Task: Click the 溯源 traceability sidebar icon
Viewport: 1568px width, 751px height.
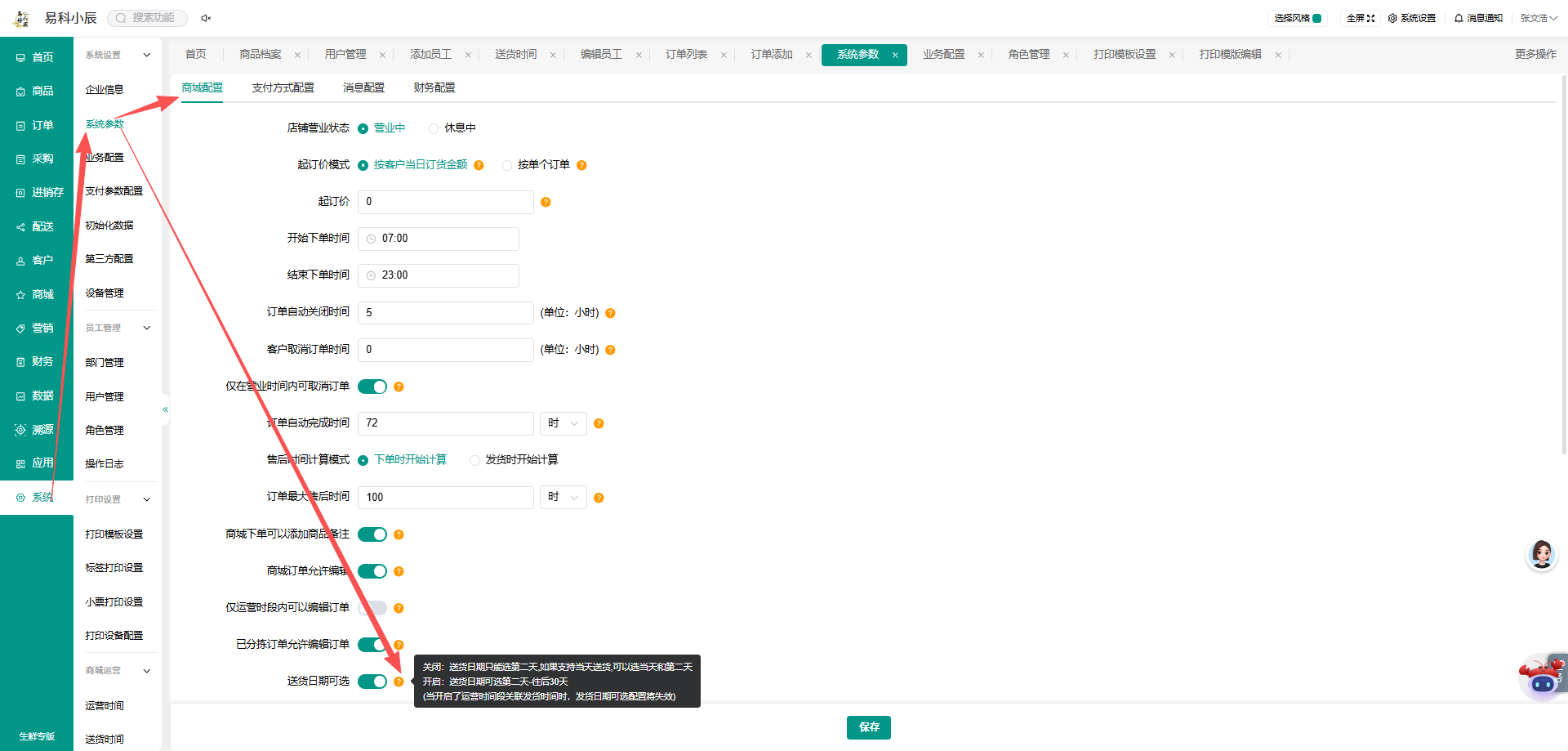Action: click(x=20, y=430)
